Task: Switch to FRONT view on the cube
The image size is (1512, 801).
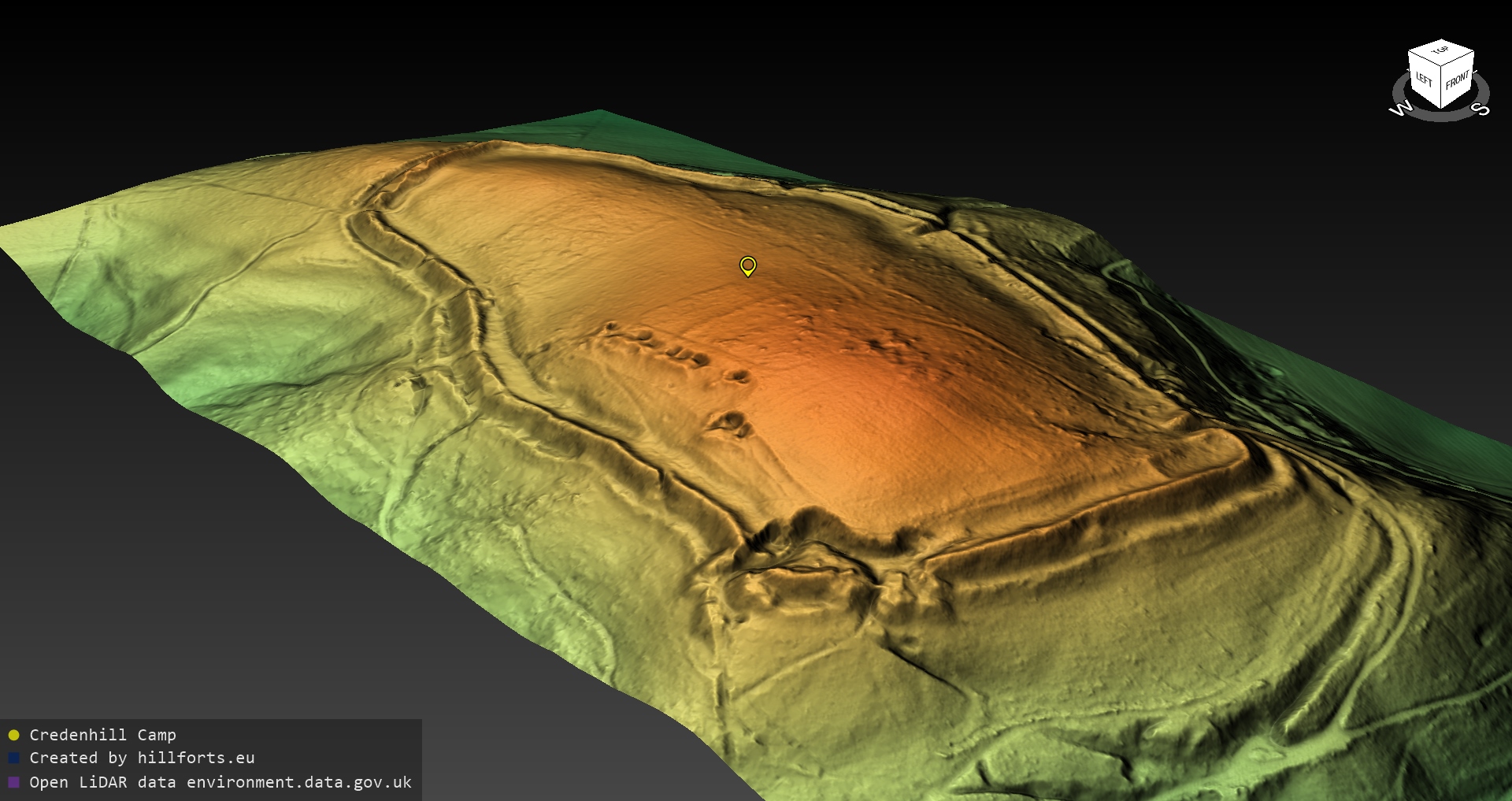Action: pyautogui.click(x=1457, y=80)
